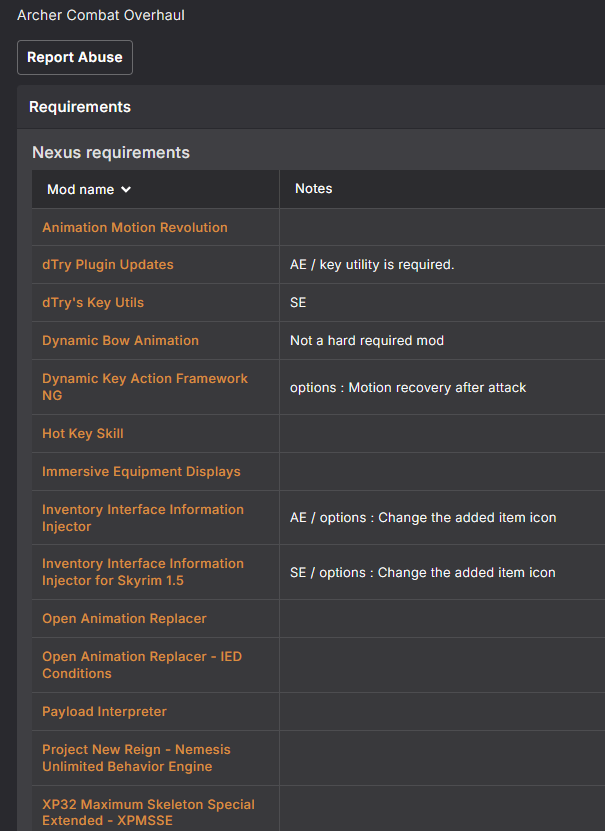Open Animation Motion Revolution mod link
Viewport: 605px width, 831px height.
(135, 227)
